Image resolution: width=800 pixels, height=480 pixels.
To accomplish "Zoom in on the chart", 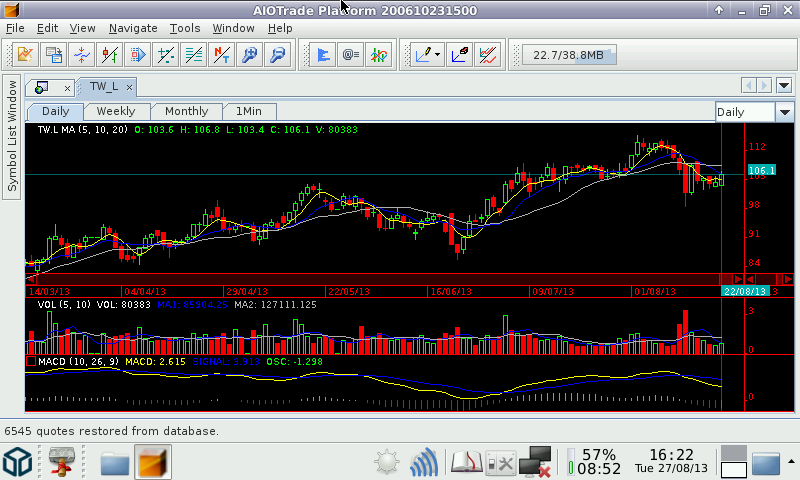I will (x=249, y=54).
